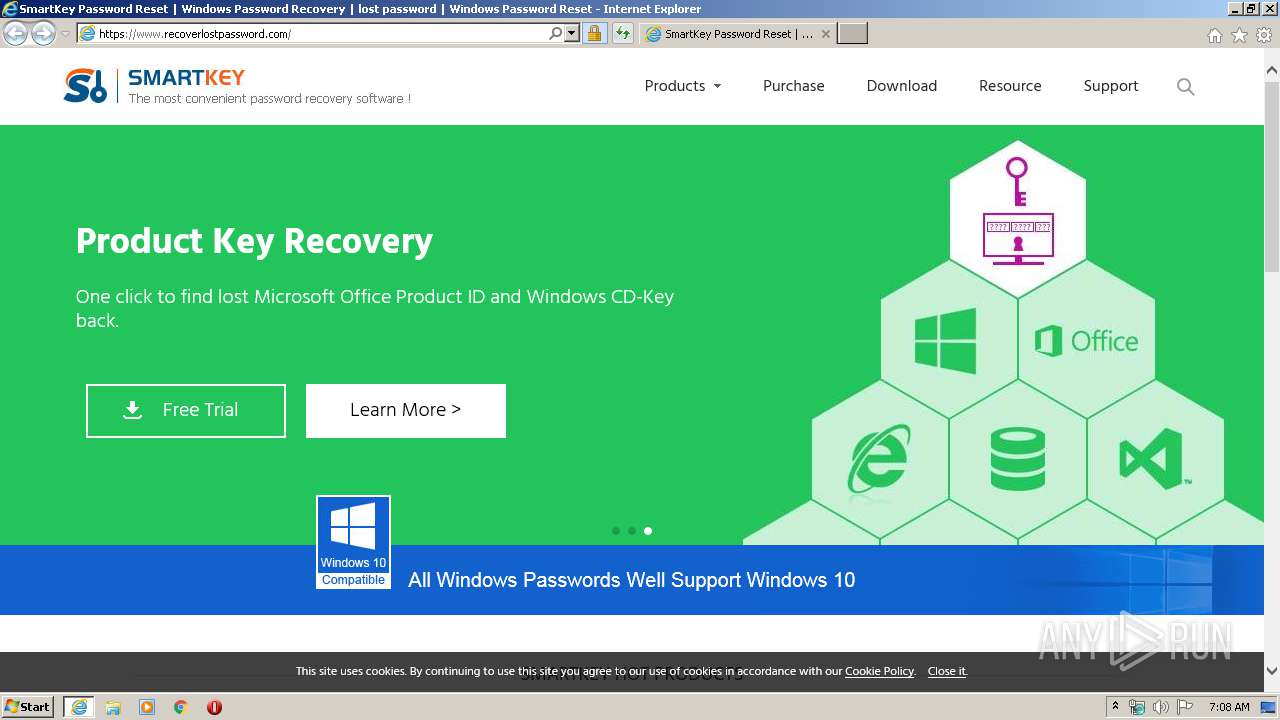Click the SmartKey logo icon
Screen dimensions: 1280x720
tap(85, 85)
